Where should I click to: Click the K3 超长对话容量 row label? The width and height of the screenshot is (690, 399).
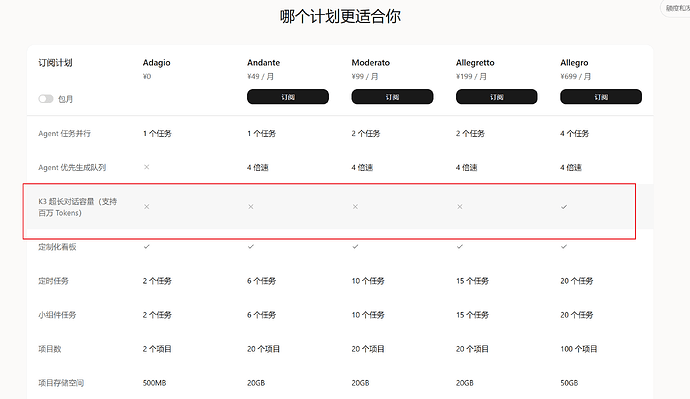coord(77,207)
